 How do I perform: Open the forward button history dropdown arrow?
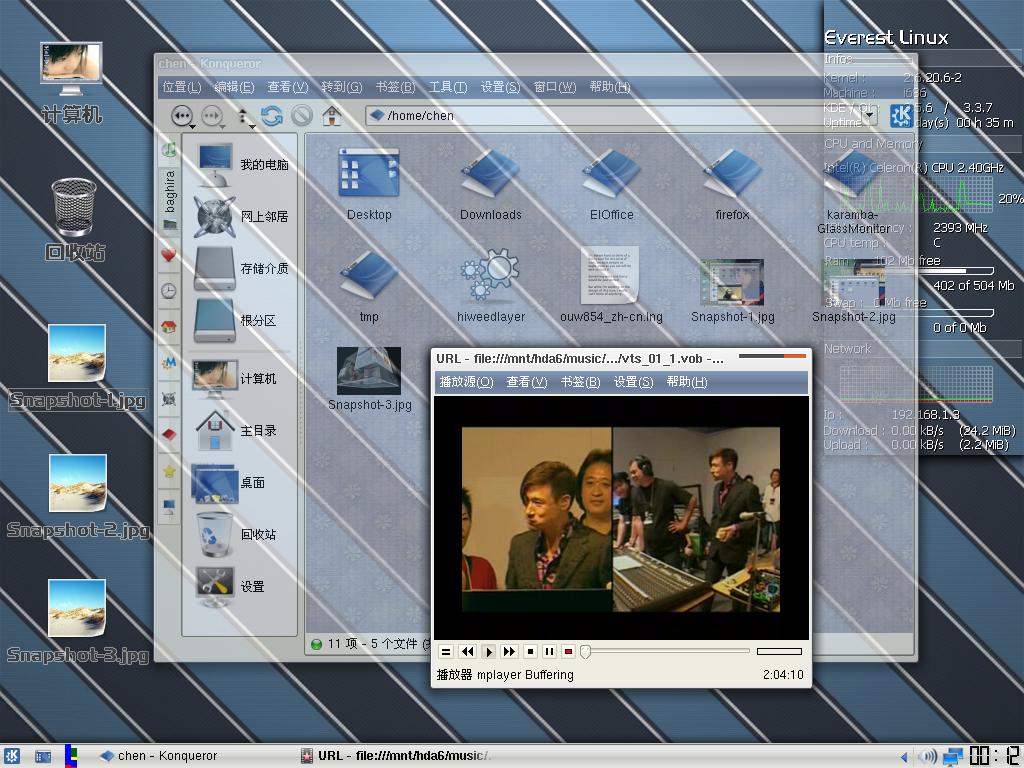223,125
